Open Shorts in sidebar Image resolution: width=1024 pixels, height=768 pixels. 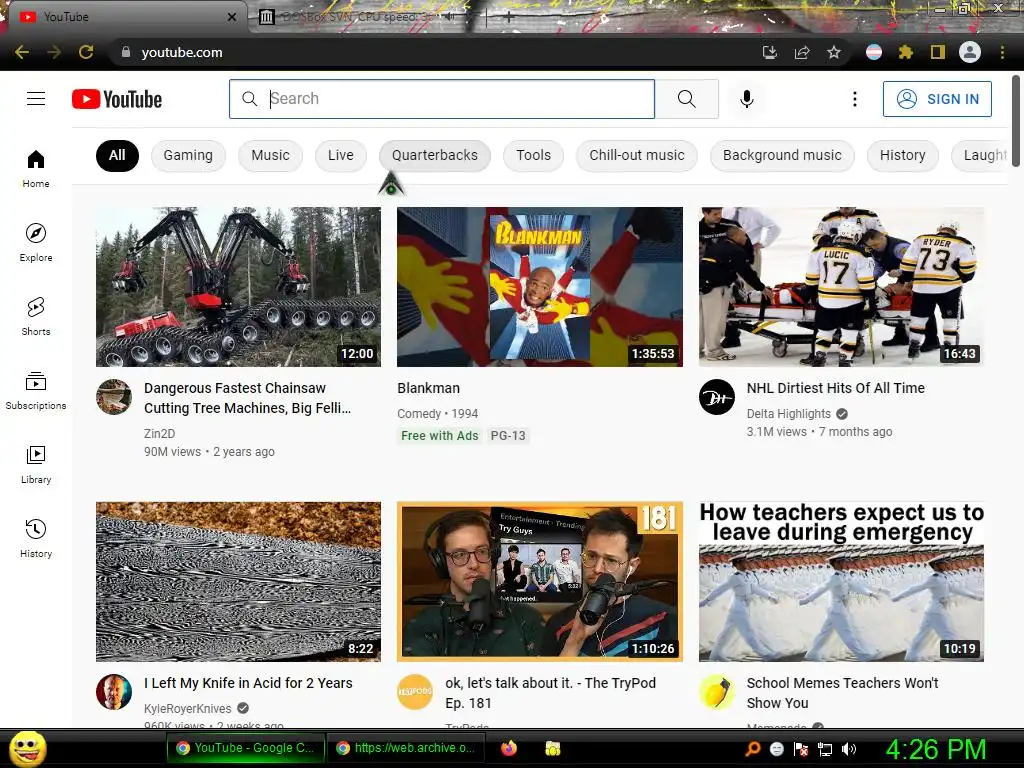coord(36,316)
